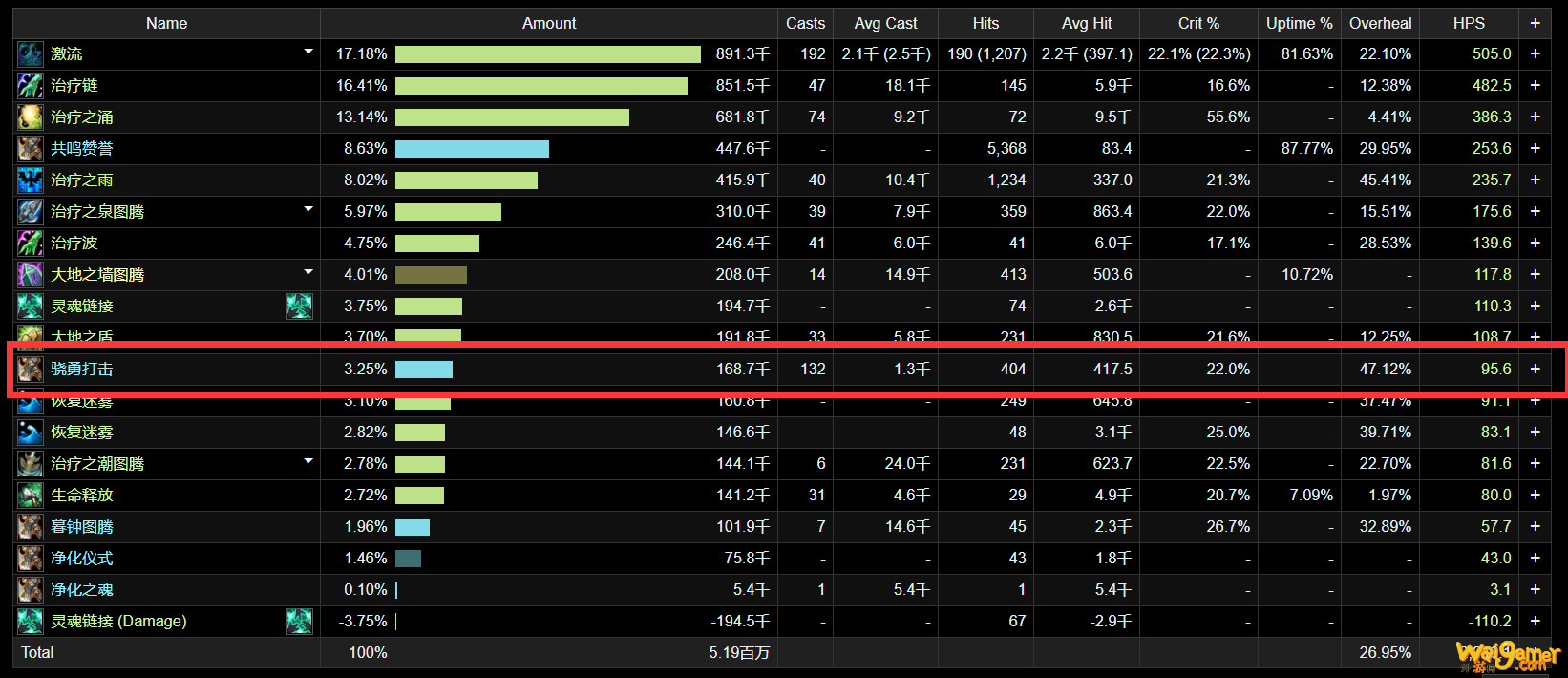Click the plus button in the 激流 row
Image resolution: width=1568 pixels, height=678 pixels.
1536,54
